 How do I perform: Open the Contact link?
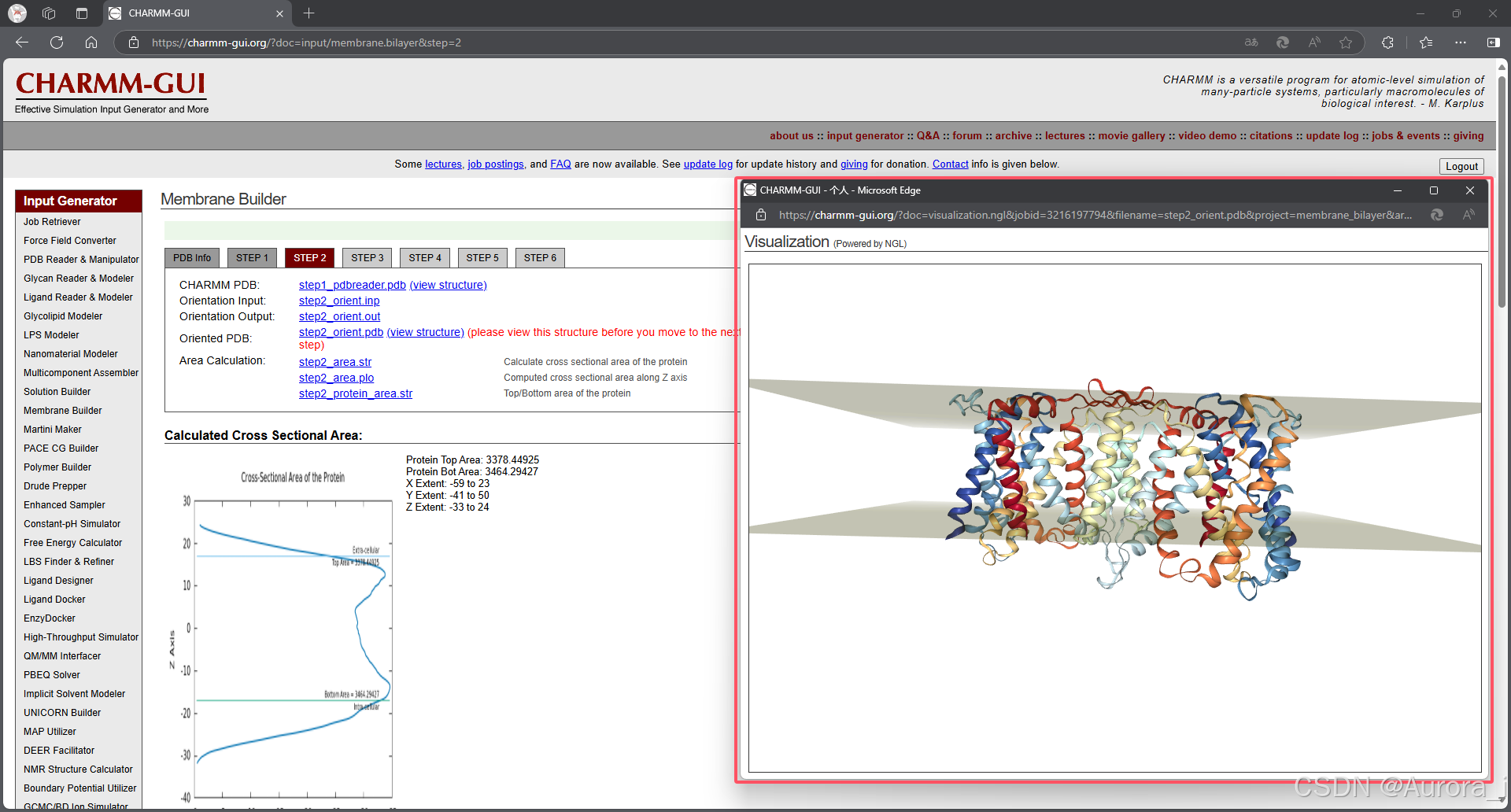tap(951, 164)
